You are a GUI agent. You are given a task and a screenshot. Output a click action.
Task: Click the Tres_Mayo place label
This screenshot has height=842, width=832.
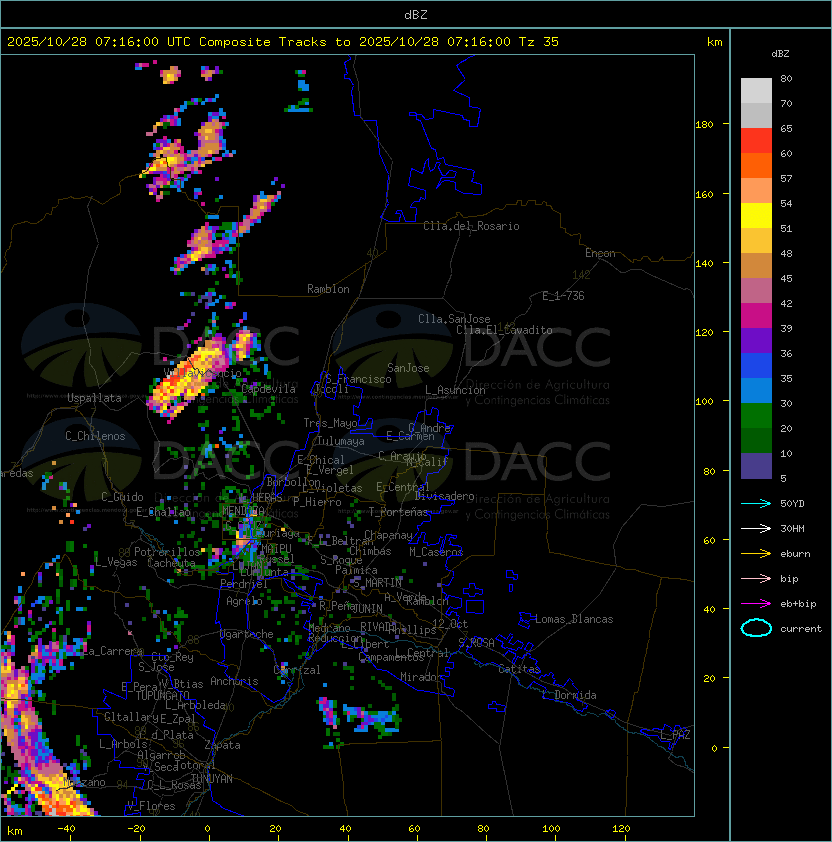330,423
